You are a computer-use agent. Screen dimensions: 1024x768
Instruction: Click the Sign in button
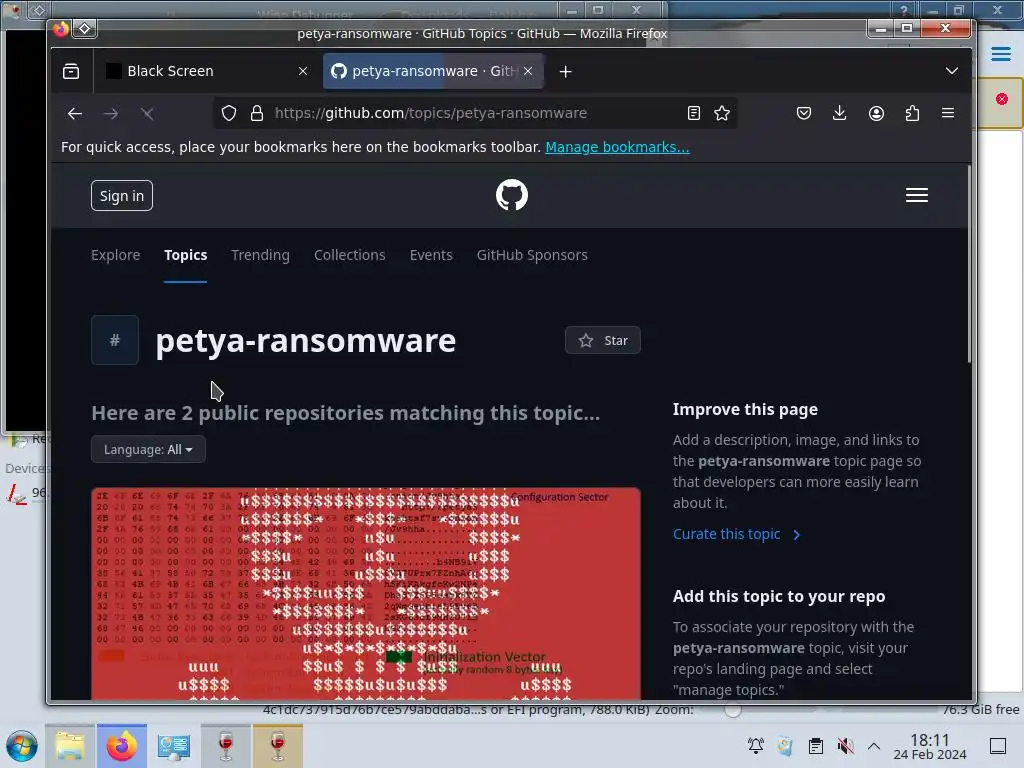point(122,196)
